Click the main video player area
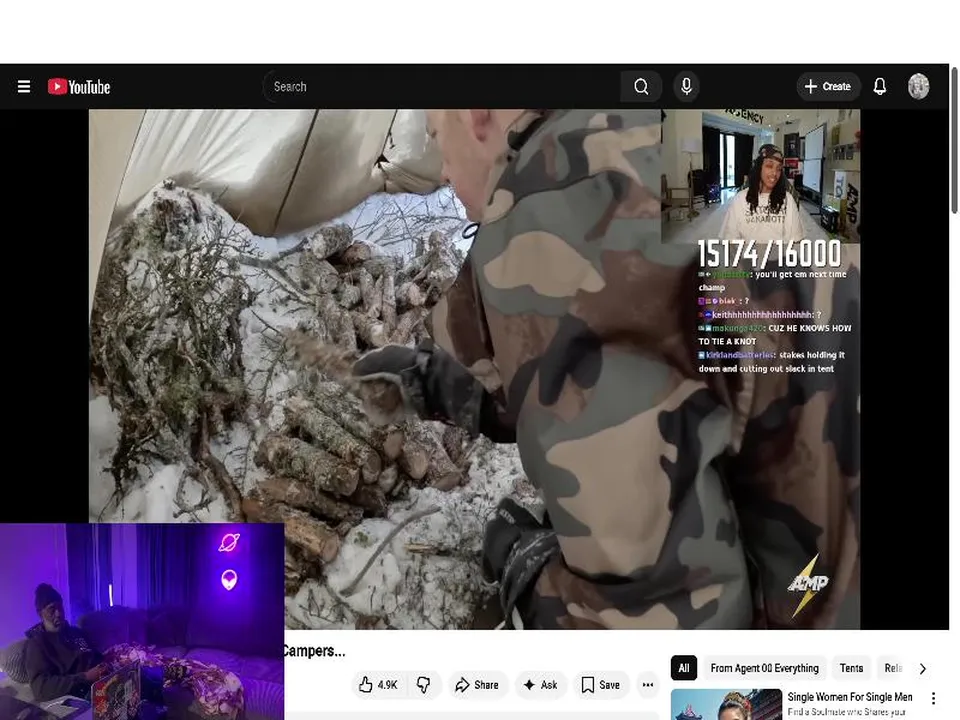The image size is (960, 720). tap(474, 369)
